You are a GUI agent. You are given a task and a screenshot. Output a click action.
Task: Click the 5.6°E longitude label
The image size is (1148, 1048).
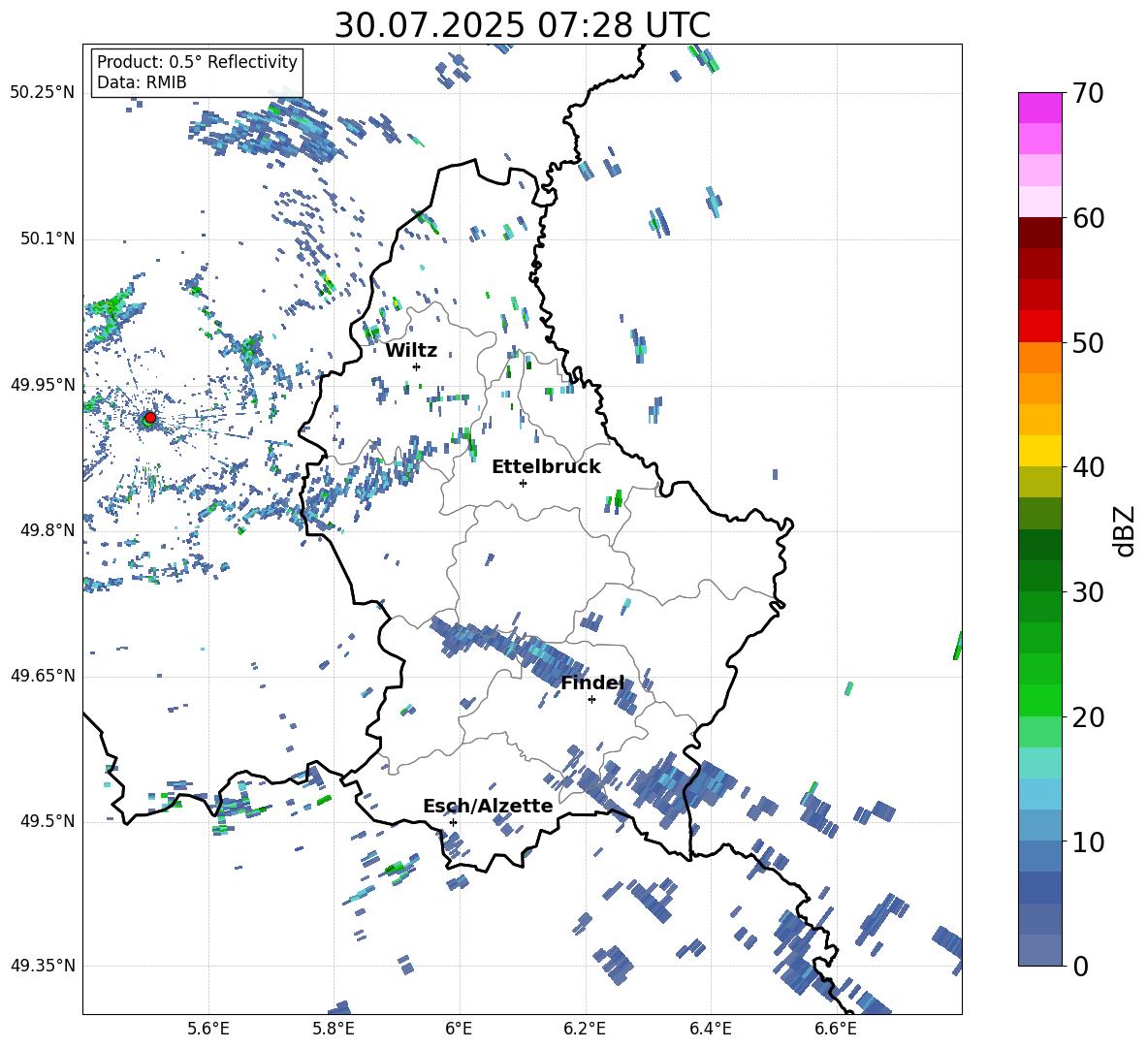(x=208, y=1029)
